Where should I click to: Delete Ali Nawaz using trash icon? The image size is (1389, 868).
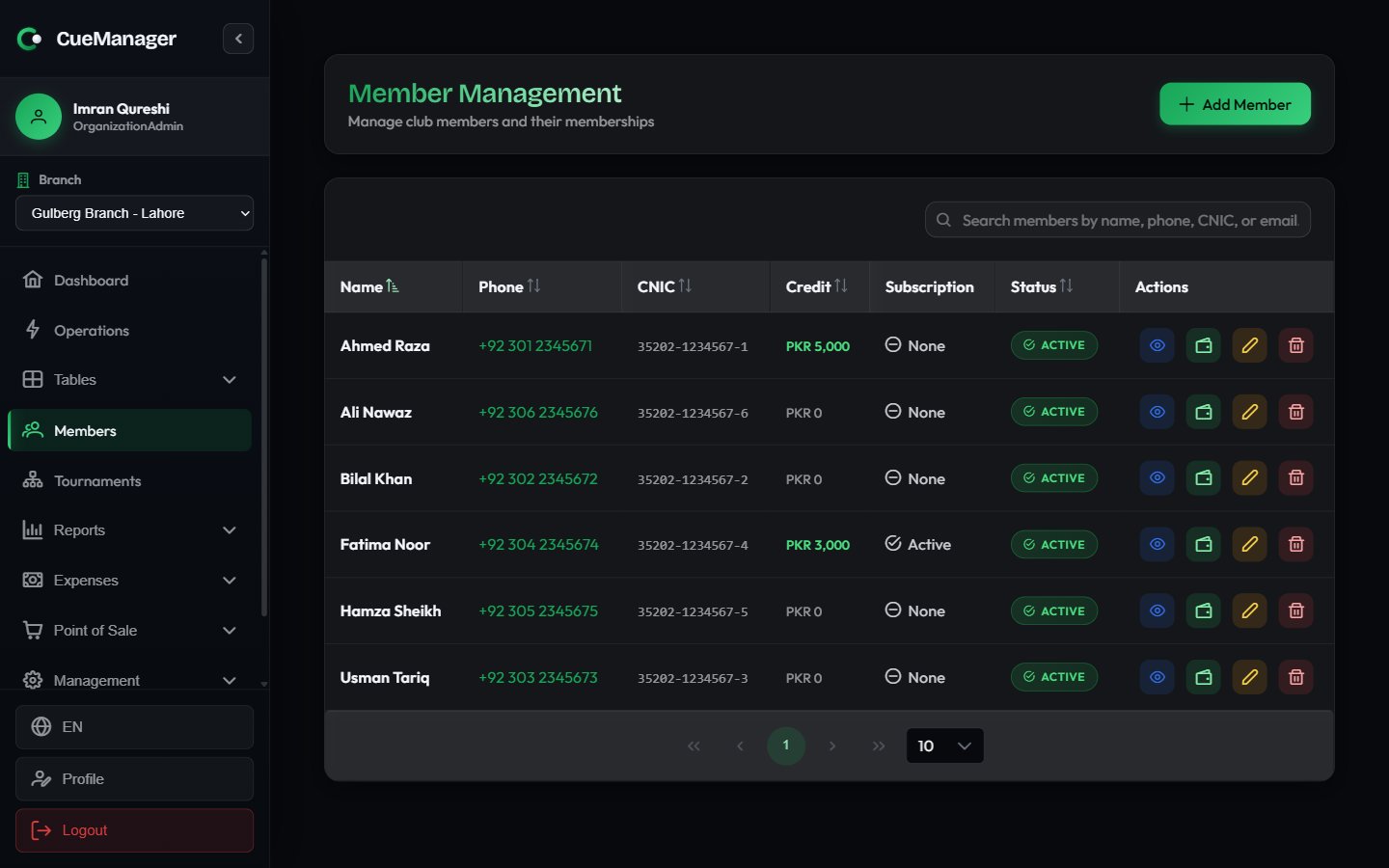pyautogui.click(x=1295, y=412)
